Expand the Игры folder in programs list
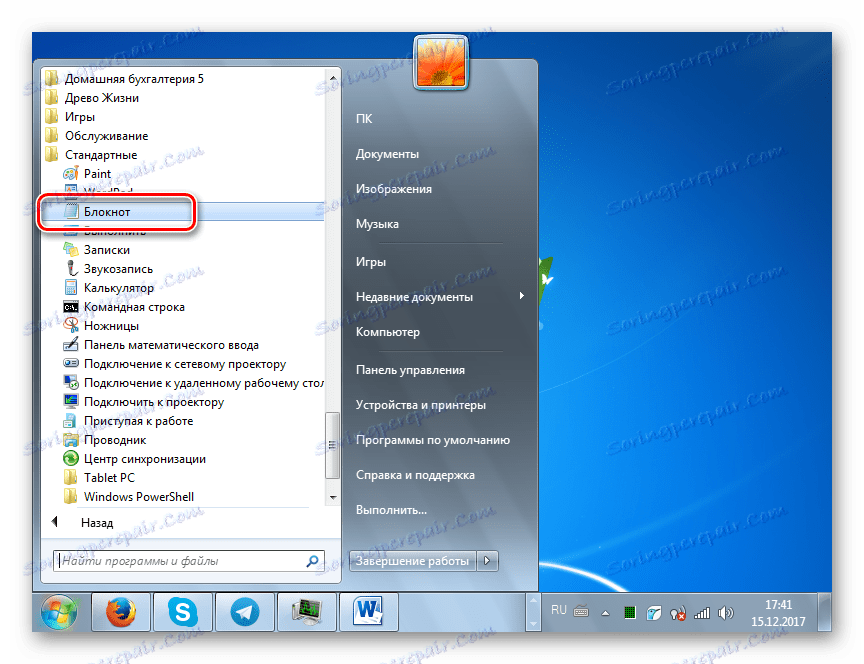The width and height of the screenshot is (864, 664). click(x=70, y=117)
